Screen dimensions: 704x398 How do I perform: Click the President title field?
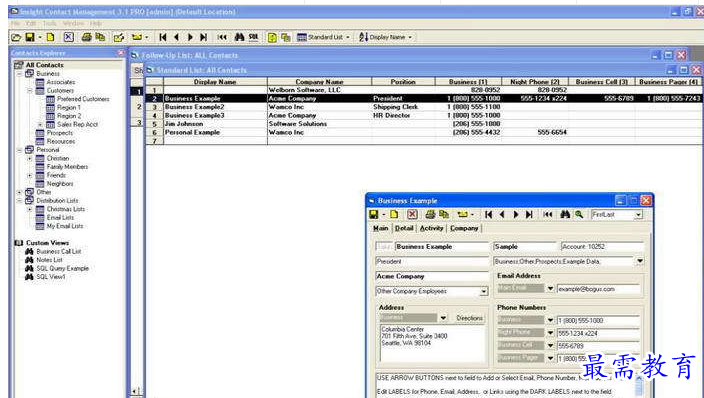point(431,261)
